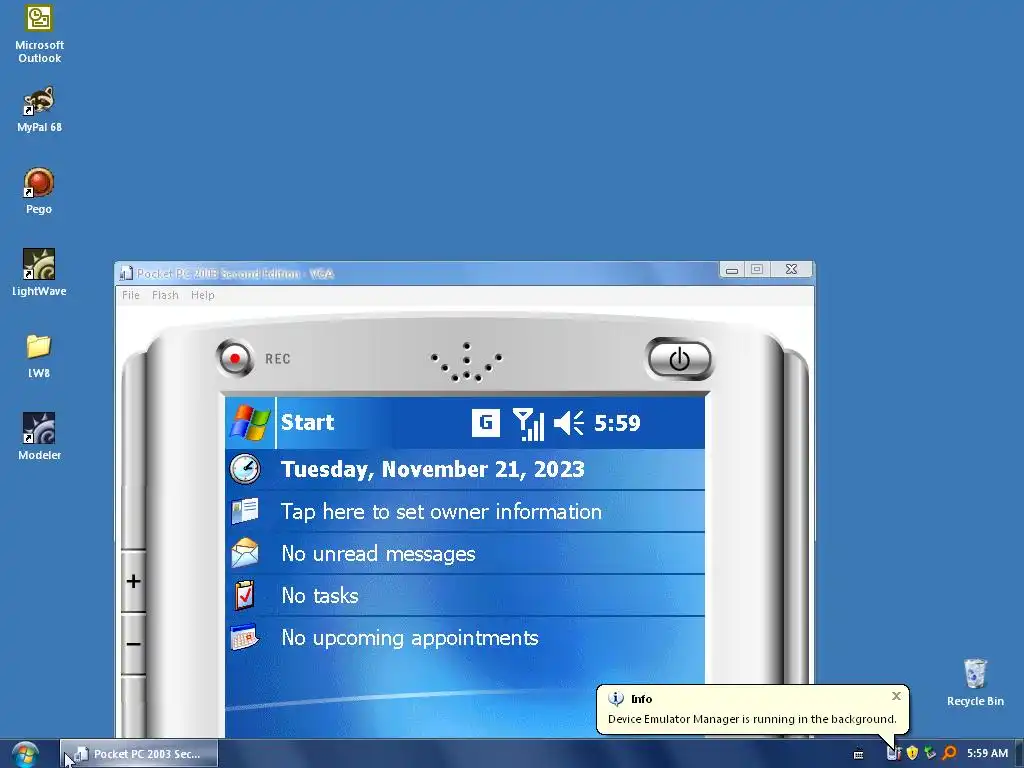Open the Microsoft Outlook desktop icon
Image resolution: width=1024 pixels, height=768 pixels.
pos(39,34)
